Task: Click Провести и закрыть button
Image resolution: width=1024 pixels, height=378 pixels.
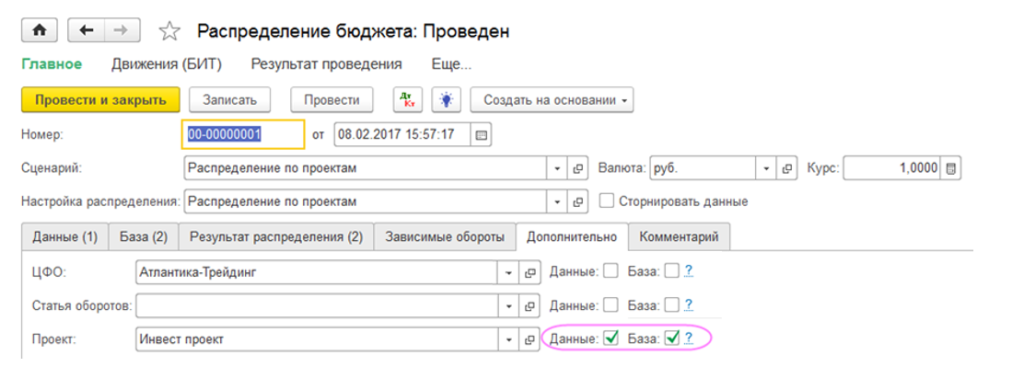Action: (101, 100)
